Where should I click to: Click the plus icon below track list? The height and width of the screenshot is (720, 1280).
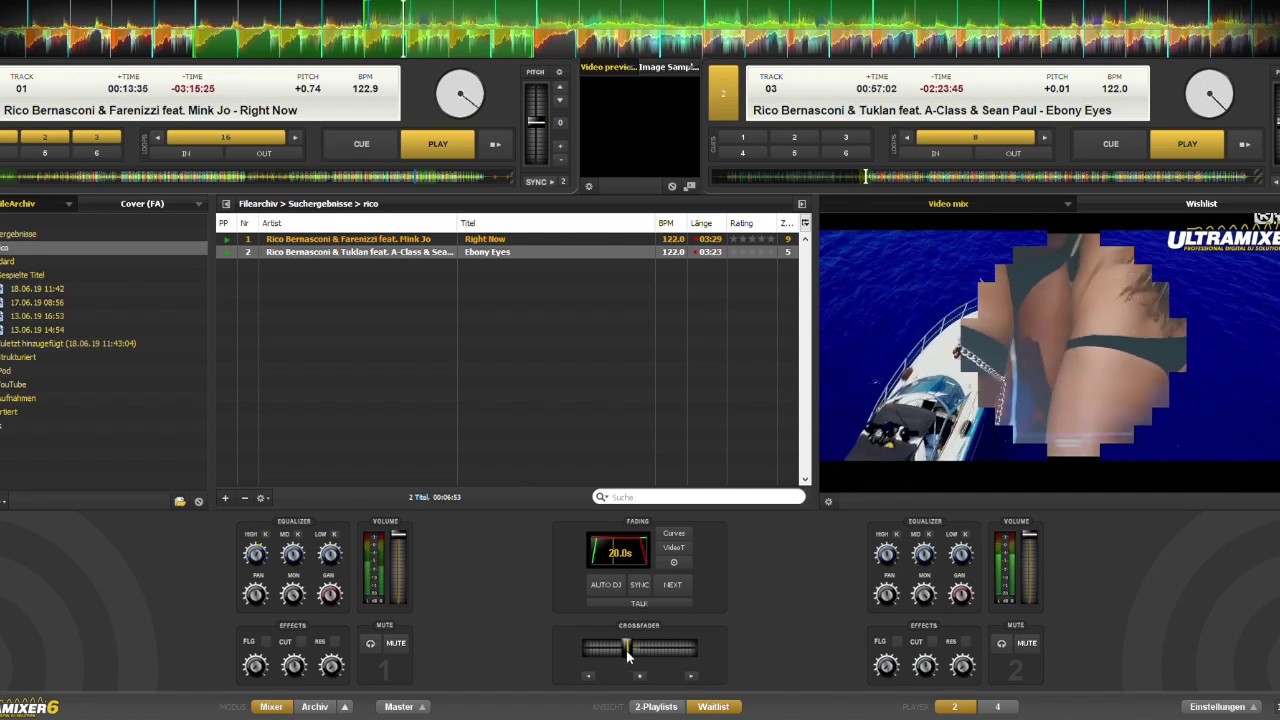pyautogui.click(x=225, y=498)
